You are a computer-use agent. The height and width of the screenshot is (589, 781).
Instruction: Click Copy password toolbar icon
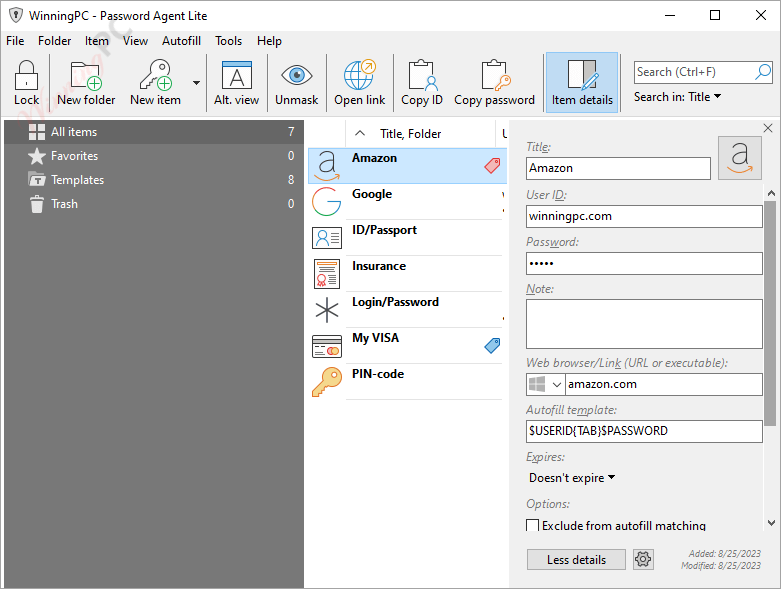[x=494, y=83]
